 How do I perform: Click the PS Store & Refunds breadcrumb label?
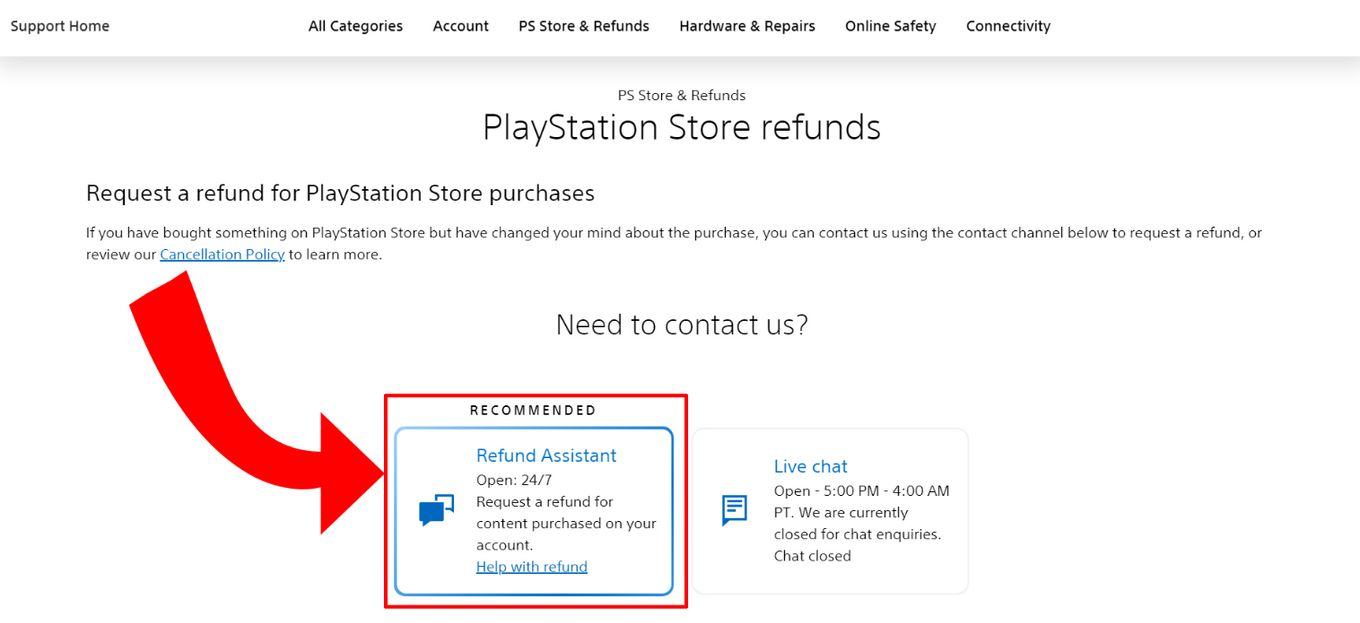(x=681, y=95)
